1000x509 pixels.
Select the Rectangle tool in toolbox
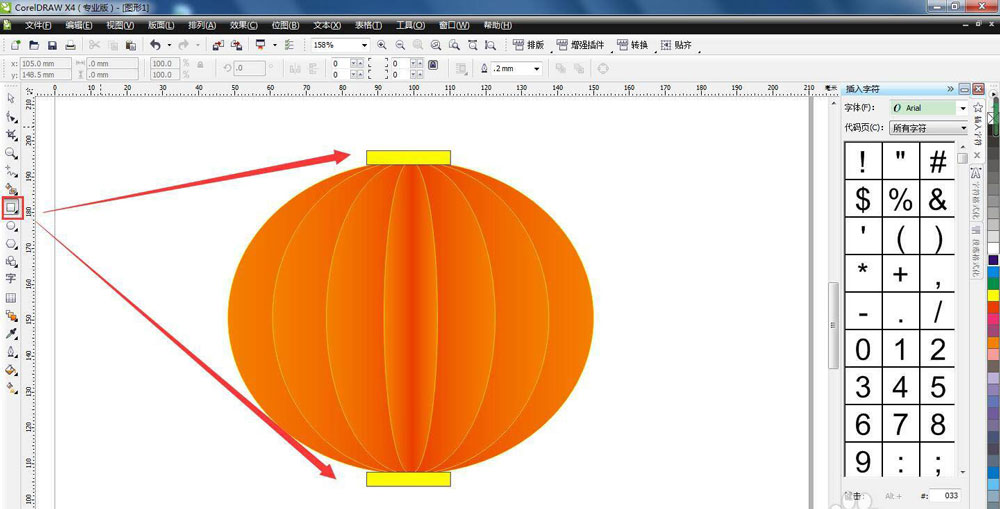point(11,208)
